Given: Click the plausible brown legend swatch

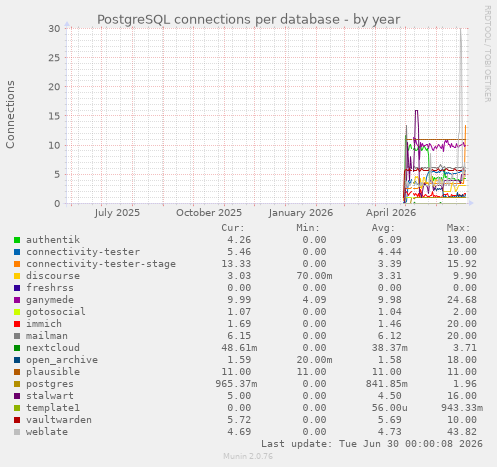Looking at the screenshot, I should pos(17,372).
